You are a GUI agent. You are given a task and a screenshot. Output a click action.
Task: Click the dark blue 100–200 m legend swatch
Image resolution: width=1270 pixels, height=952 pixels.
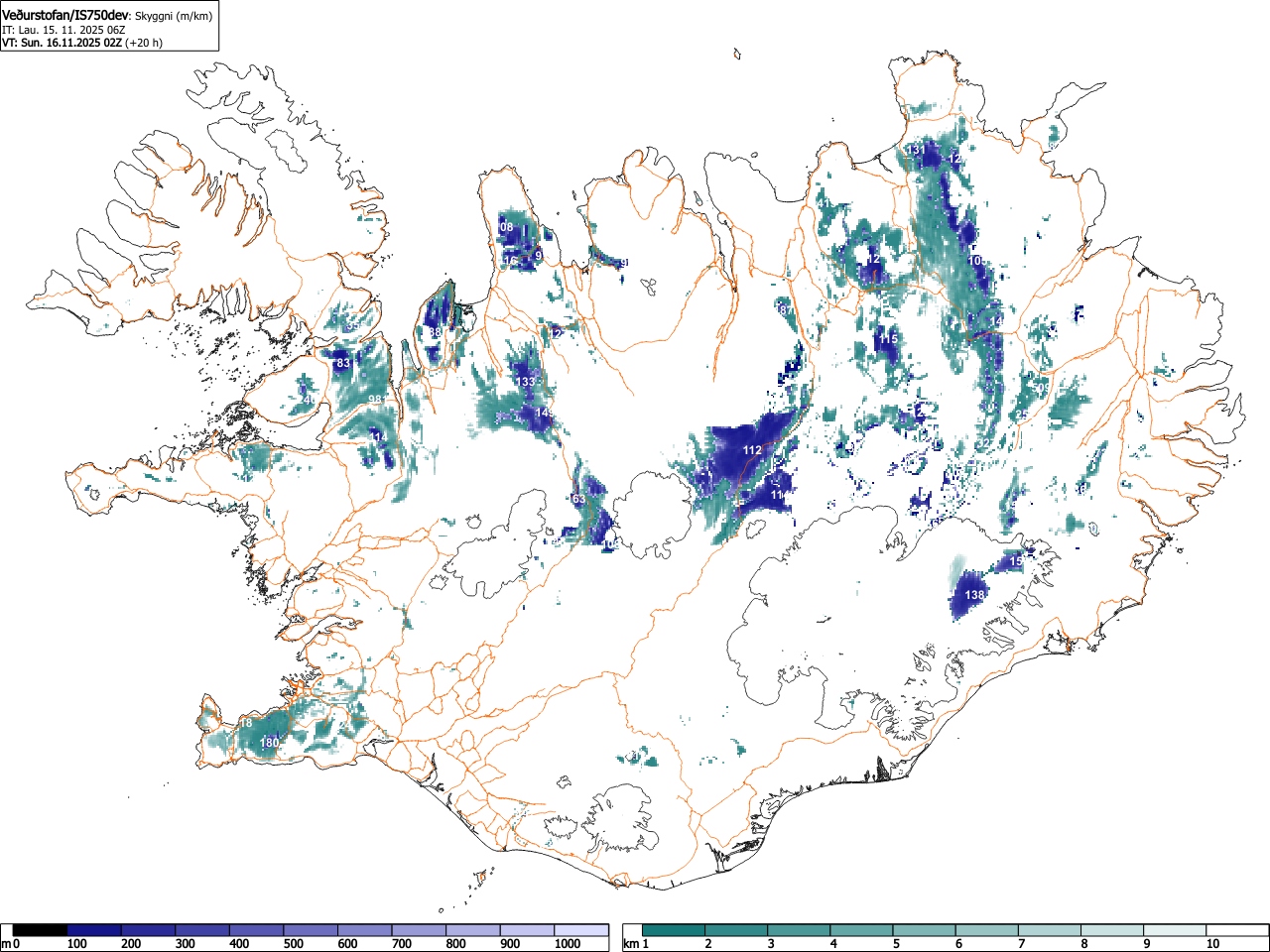[x=93, y=930]
